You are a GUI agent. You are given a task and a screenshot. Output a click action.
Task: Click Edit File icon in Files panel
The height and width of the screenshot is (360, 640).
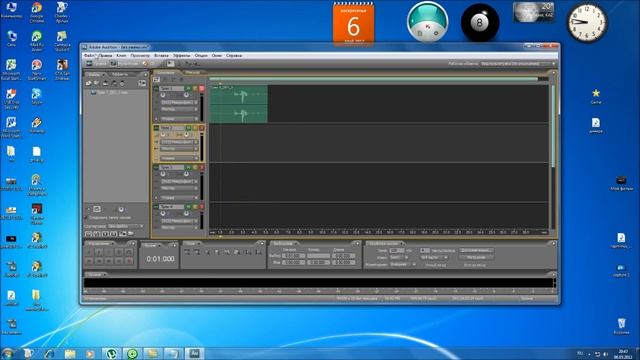coord(105,83)
